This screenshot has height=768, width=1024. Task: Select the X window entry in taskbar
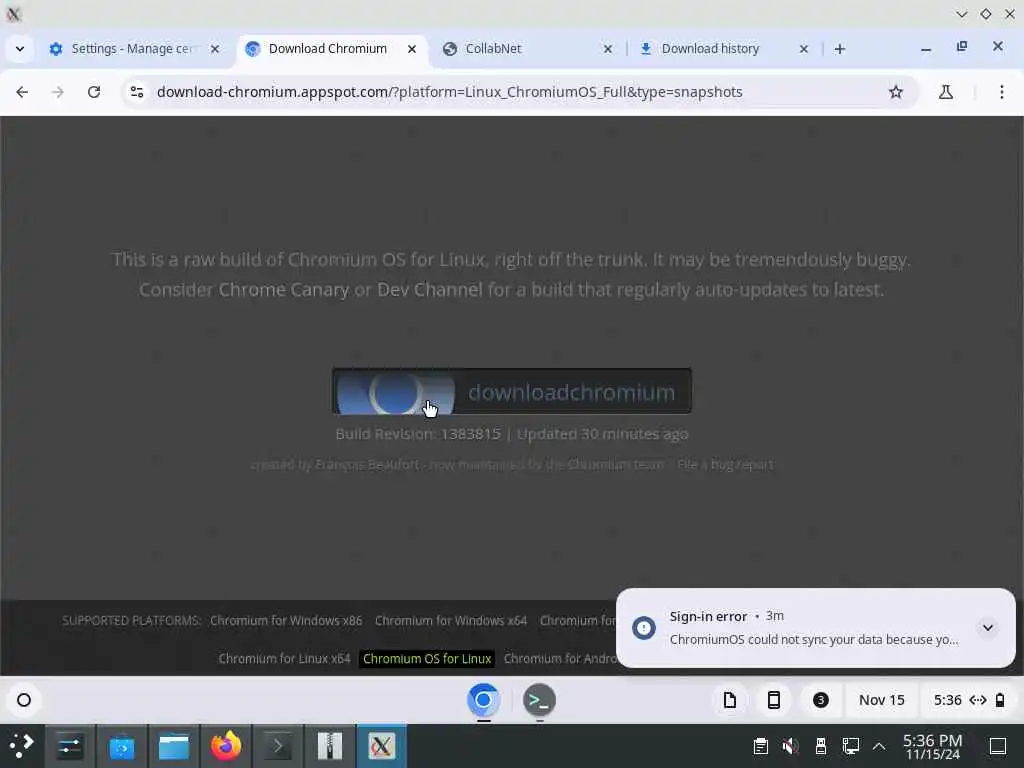(x=381, y=745)
